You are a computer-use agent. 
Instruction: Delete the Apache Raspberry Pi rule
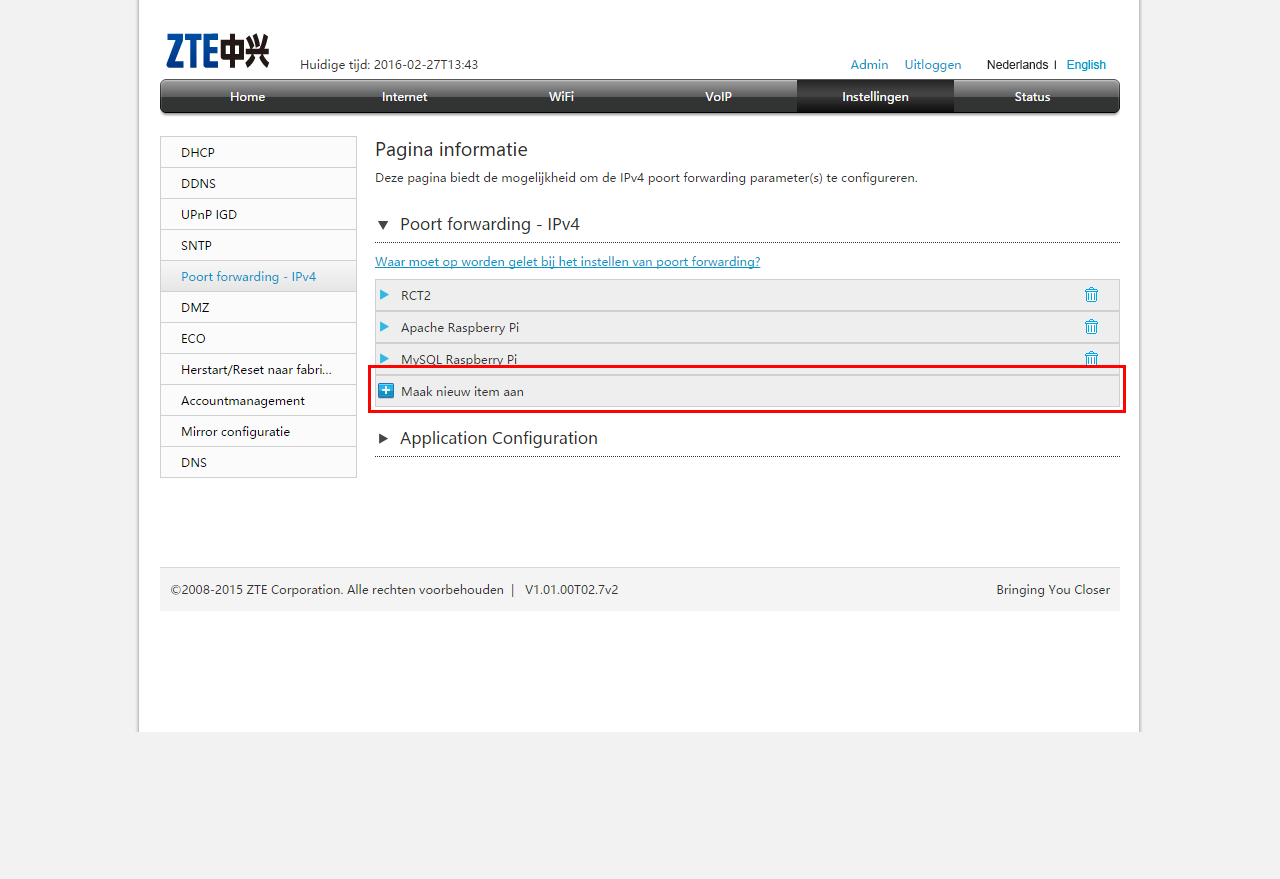1091,327
